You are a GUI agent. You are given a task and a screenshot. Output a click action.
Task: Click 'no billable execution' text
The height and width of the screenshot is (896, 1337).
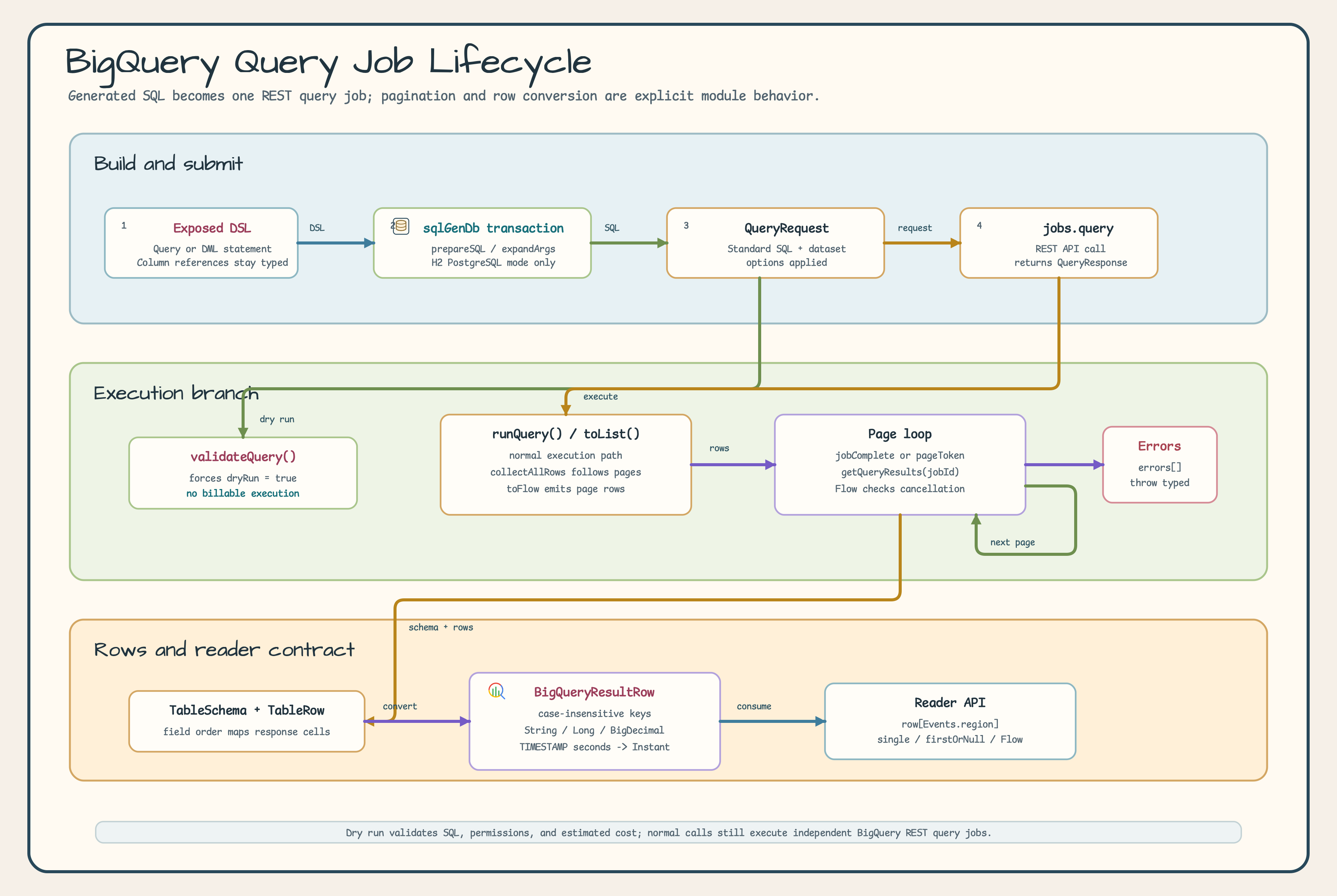(x=243, y=493)
